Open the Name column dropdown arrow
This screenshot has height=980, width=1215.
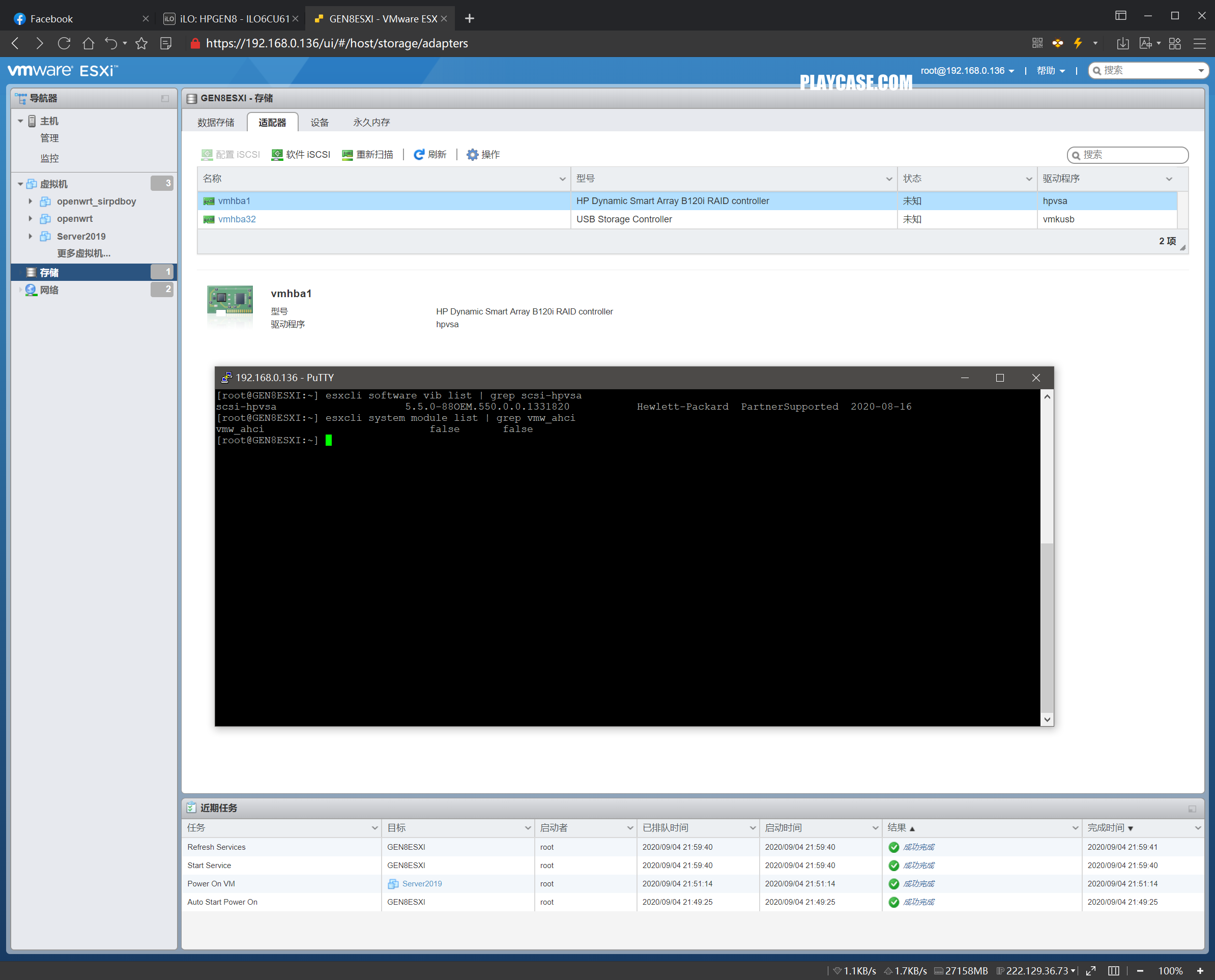563,179
